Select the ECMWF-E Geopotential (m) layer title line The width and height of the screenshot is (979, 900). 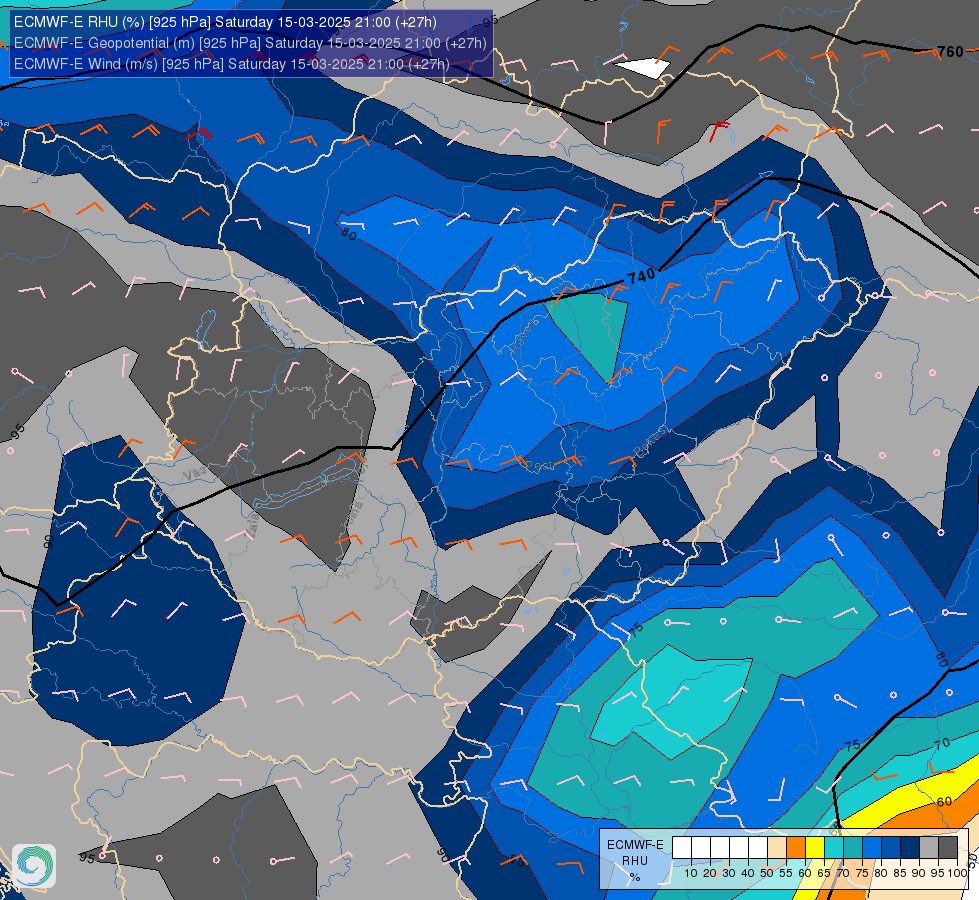[250, 43]
